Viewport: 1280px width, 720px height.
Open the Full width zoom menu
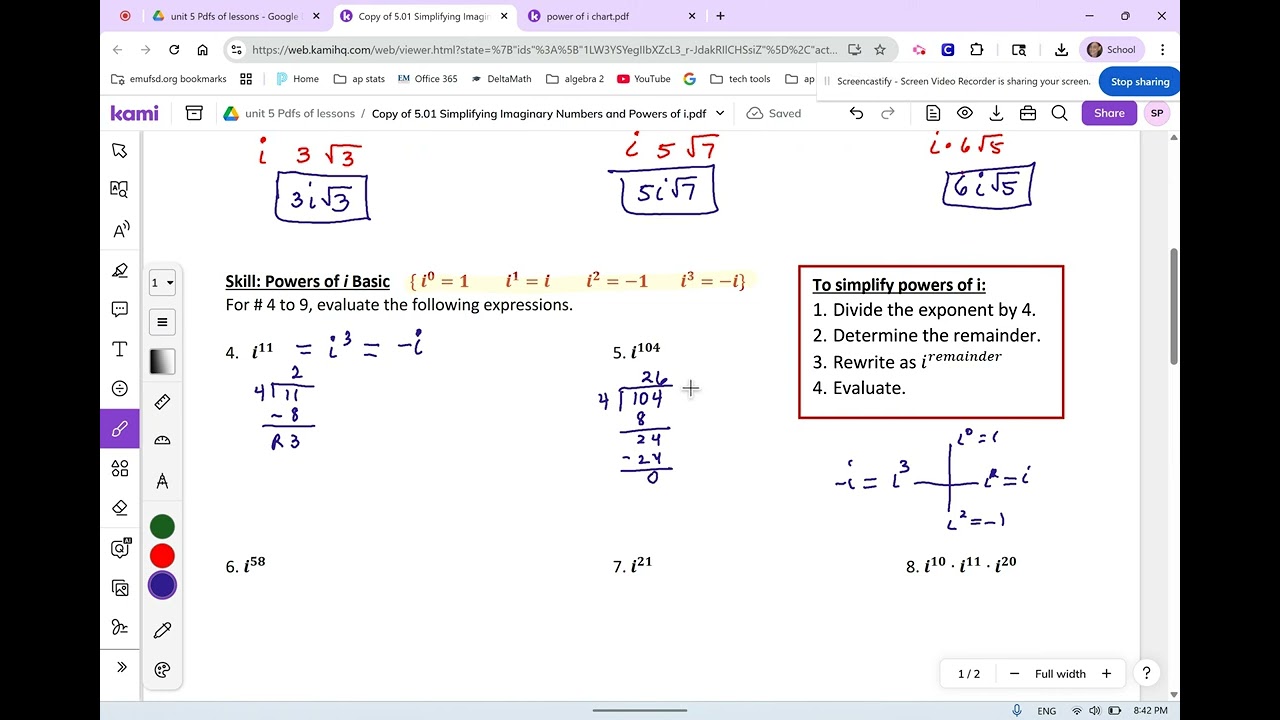coord(1060,674)
